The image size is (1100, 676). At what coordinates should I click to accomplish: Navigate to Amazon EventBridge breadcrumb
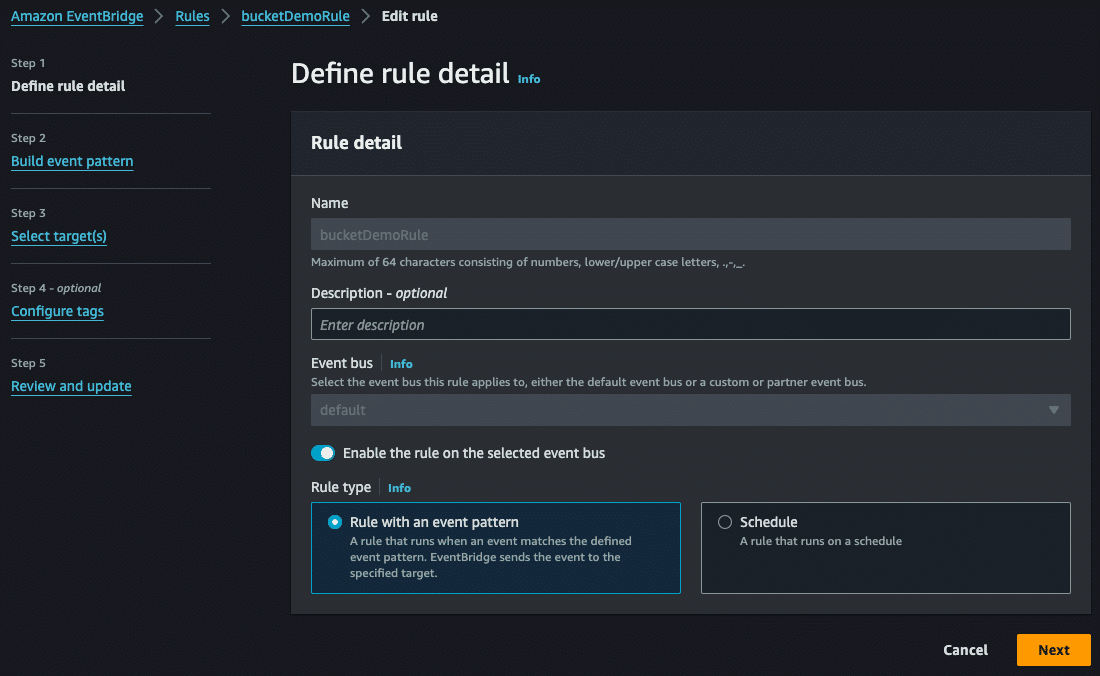pyautogui.click(x=77, y=16)
